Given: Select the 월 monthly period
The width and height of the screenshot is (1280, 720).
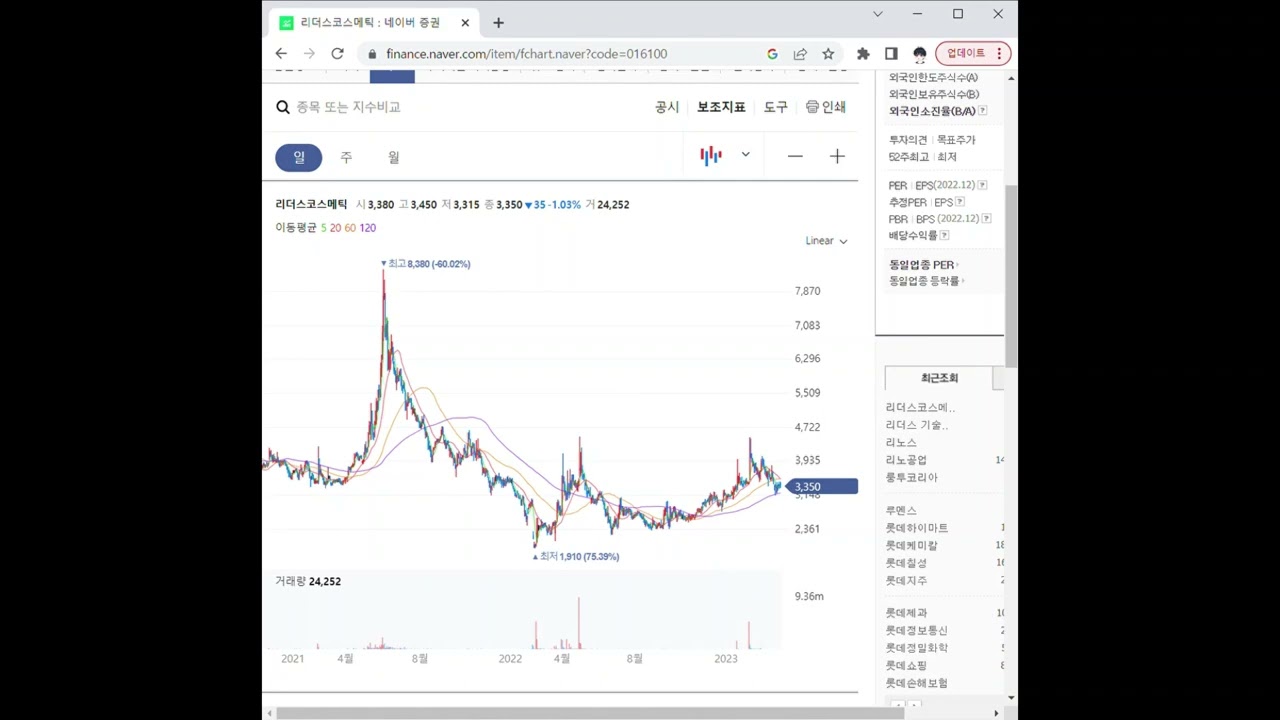Looking at the screenshot, I should pyautogui.click(x=394, y=157).
